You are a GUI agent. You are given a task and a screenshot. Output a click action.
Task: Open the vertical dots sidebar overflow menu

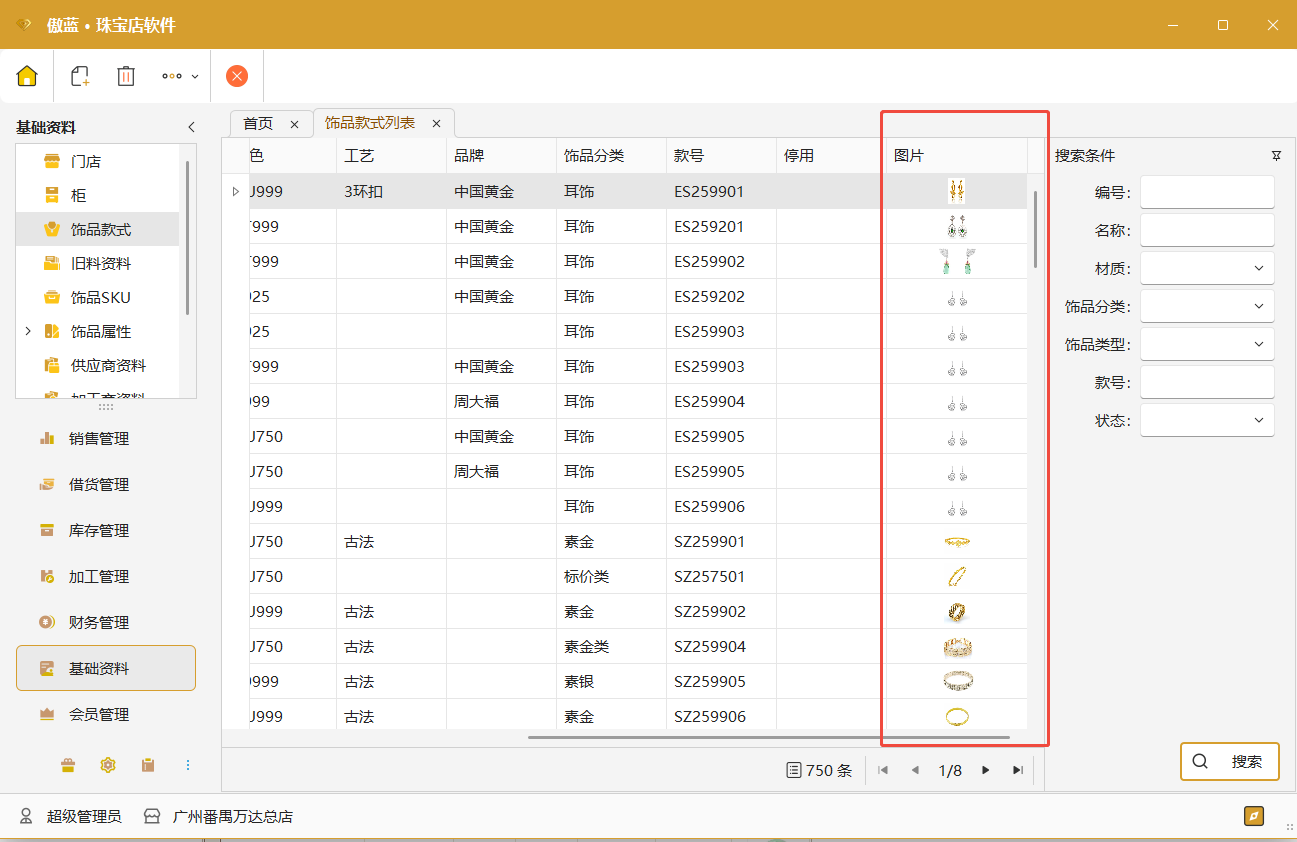click(188, 765)
